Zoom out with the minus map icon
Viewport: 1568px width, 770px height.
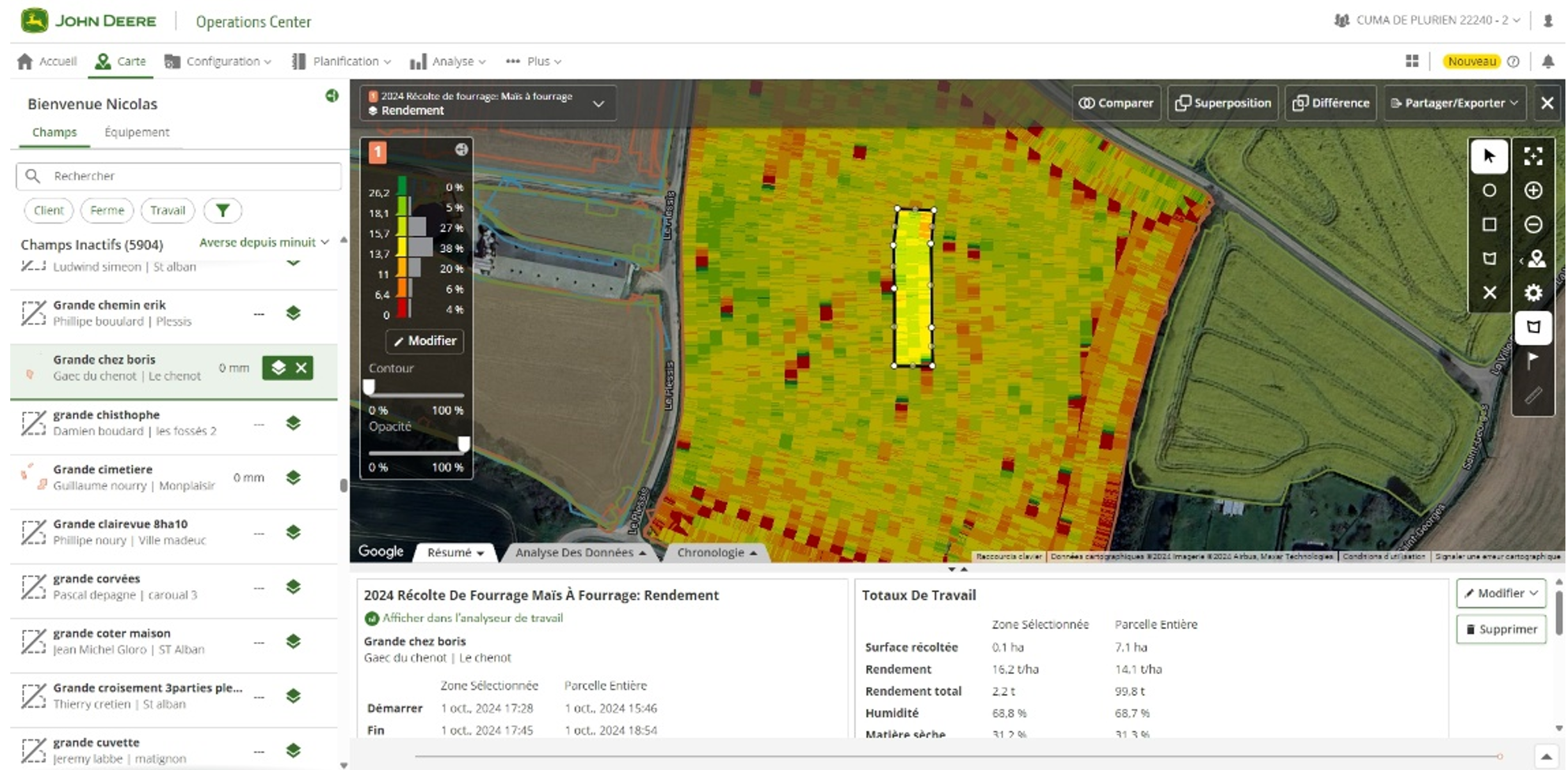(x=1533, y=225)
